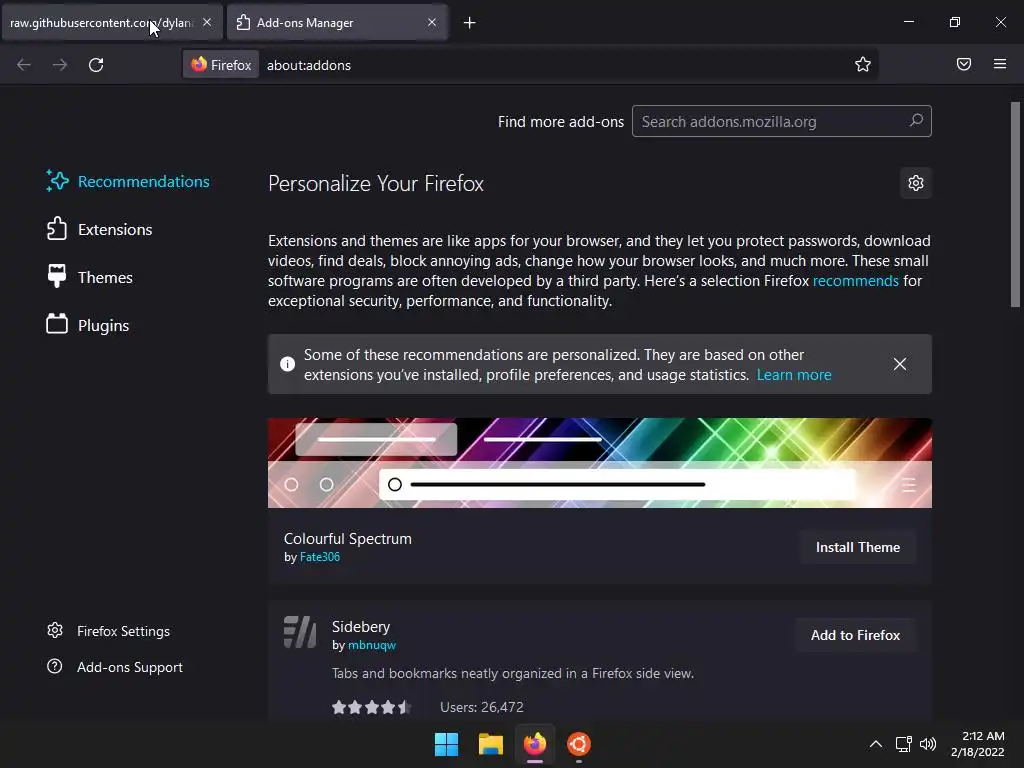Click the page vertical scrollbar
Viewport: 1024px width, 768px height.
(x=1015, y=204)
